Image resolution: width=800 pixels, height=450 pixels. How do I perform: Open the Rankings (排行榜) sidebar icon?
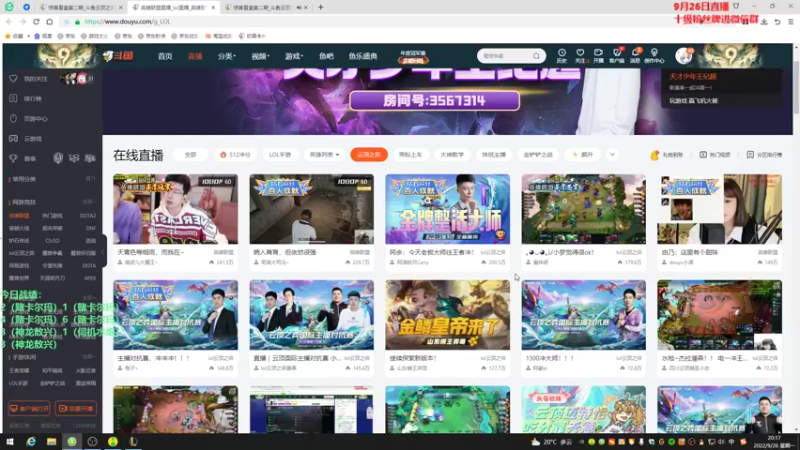tap(13, 98)
